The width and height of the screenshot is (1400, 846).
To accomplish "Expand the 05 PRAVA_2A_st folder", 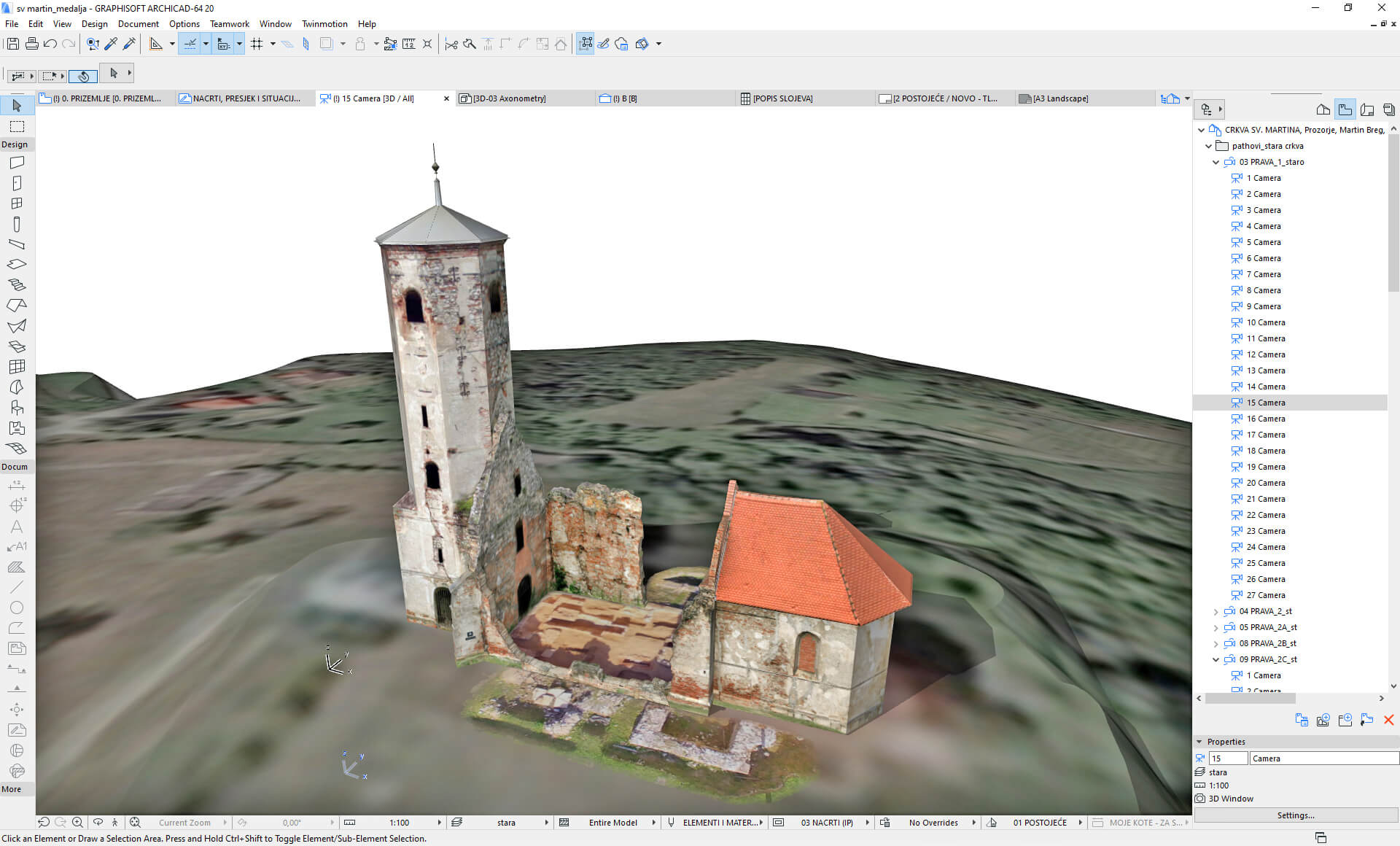I will pos(1216,627).
